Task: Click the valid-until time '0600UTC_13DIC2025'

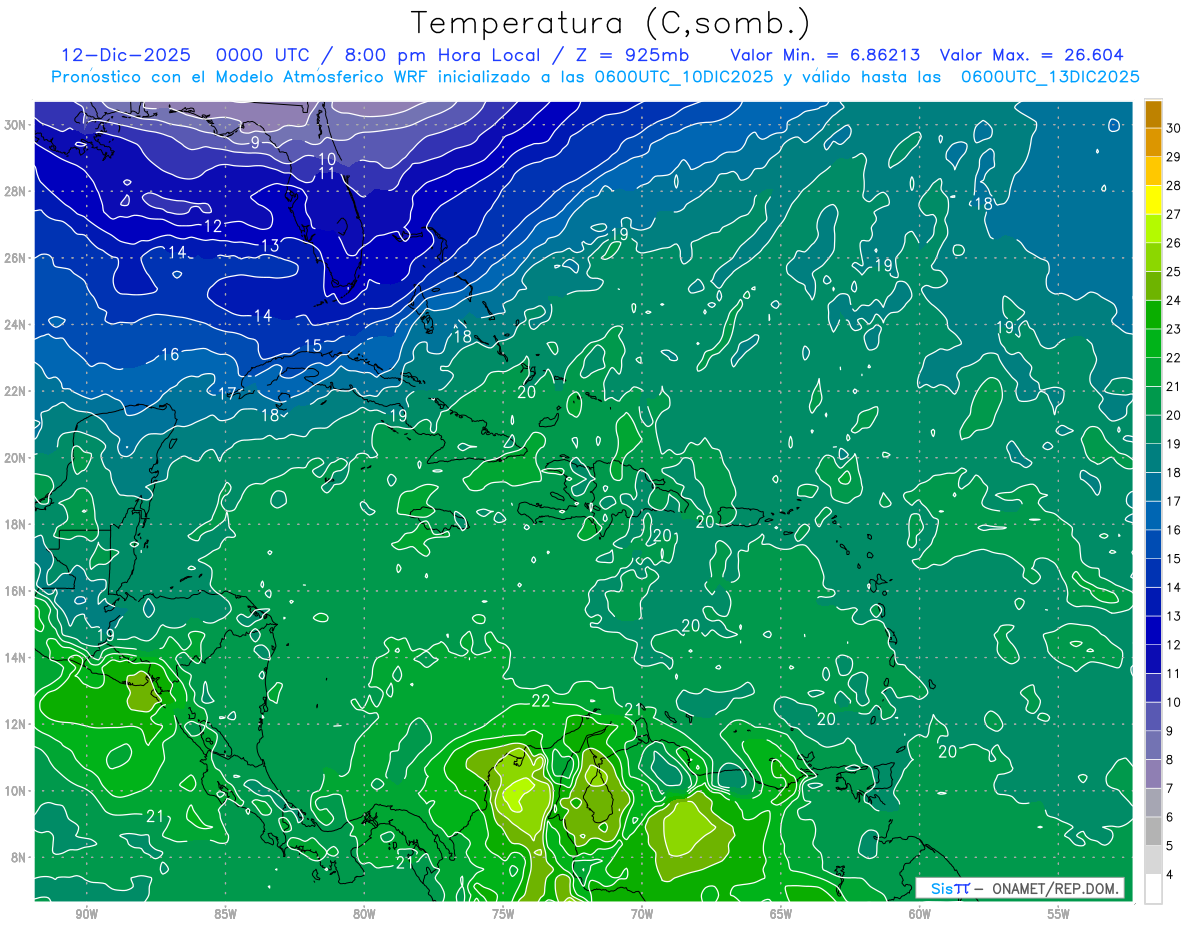Action: click(1050, 77)
